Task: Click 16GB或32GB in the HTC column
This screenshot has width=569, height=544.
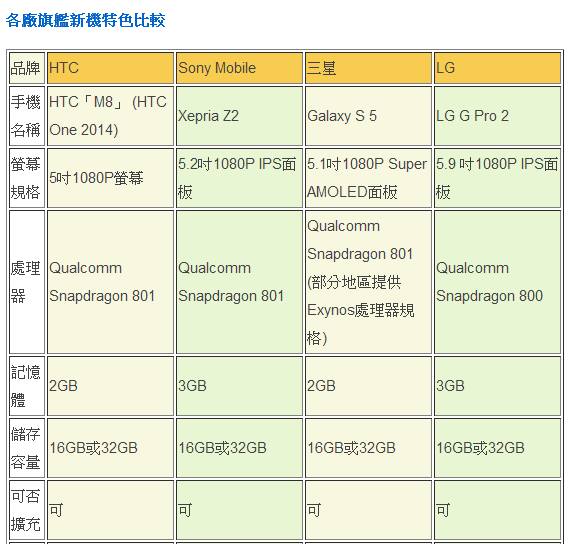Action: 110,448
